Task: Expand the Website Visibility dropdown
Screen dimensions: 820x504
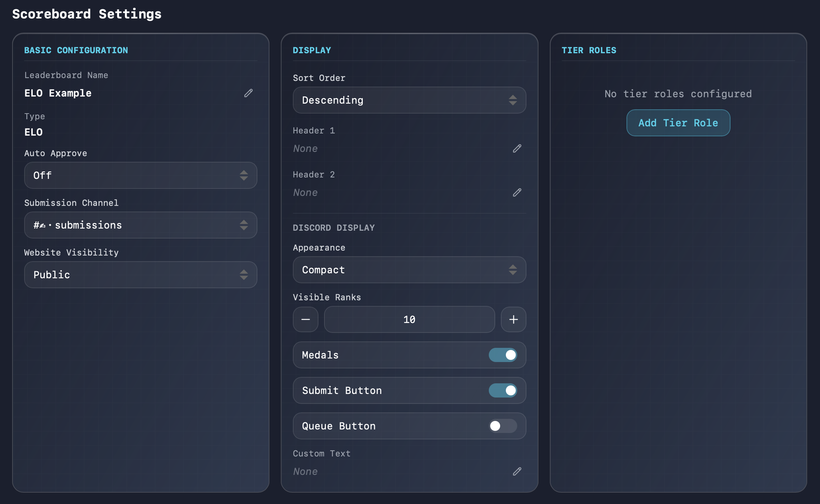Action: point(140,274)
